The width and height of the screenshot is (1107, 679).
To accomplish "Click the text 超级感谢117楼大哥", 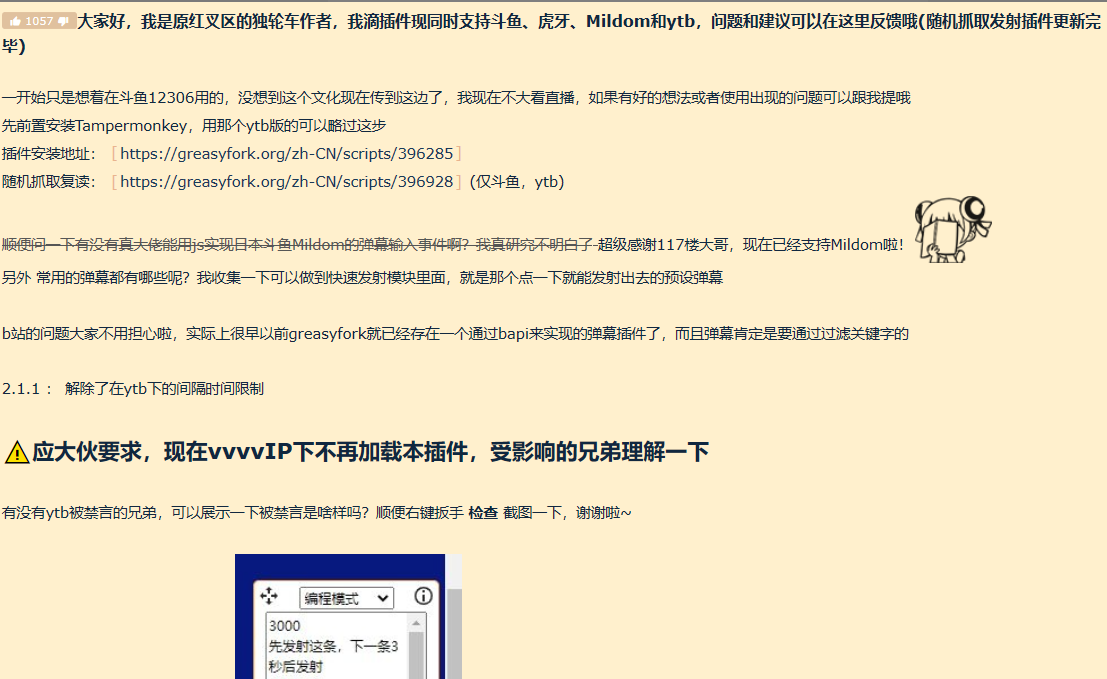I will pos(663,244).
